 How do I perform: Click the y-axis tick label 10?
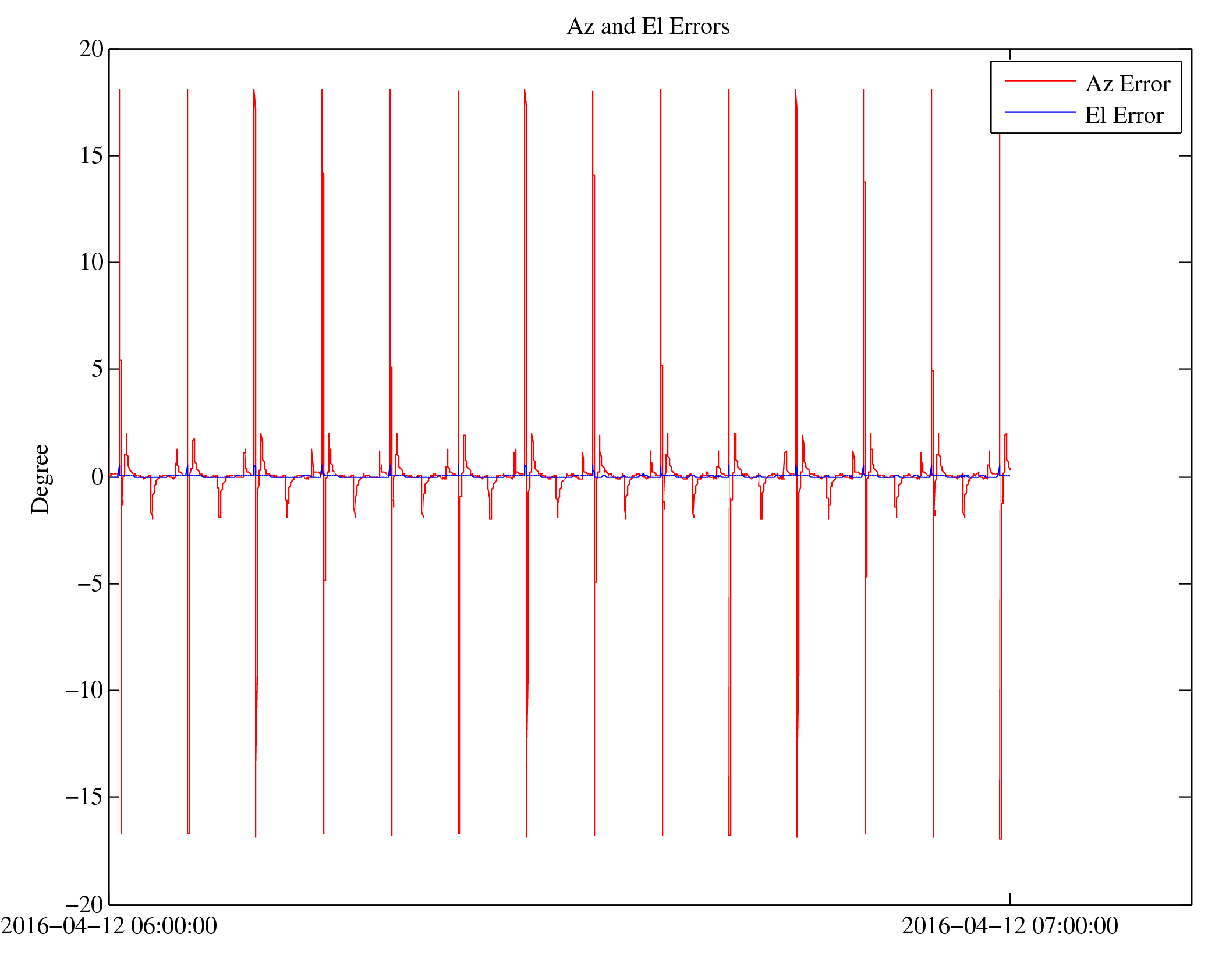(x=91, y=263)
